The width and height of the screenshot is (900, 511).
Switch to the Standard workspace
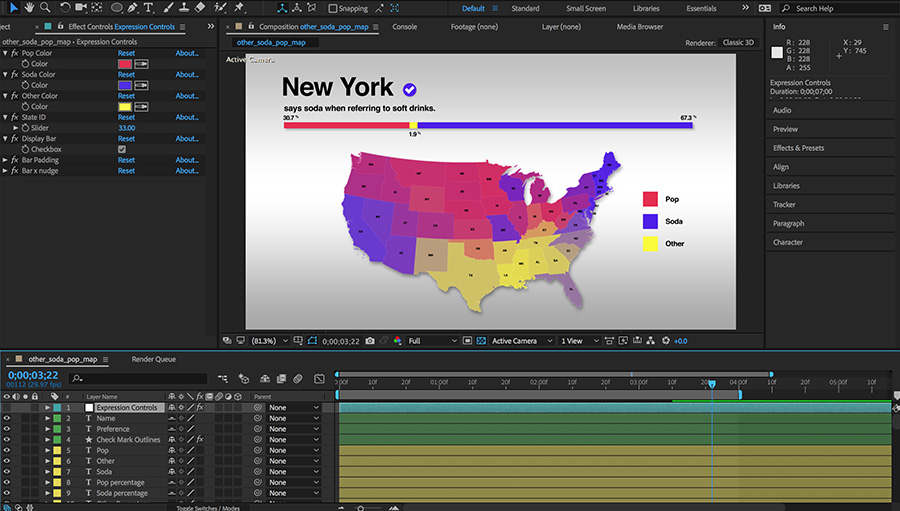point(525,9)
